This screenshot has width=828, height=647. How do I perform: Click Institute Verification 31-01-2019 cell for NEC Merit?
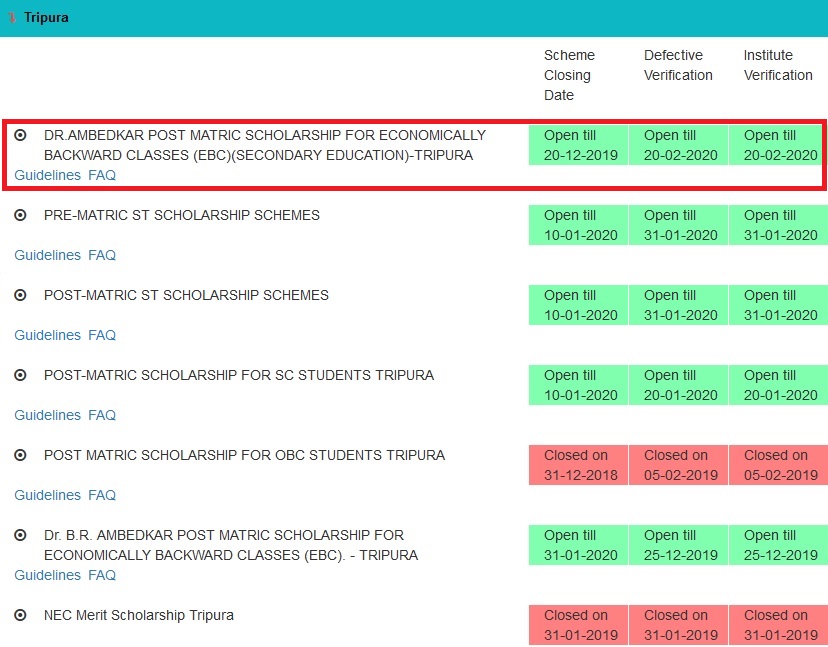pos(778,625)
